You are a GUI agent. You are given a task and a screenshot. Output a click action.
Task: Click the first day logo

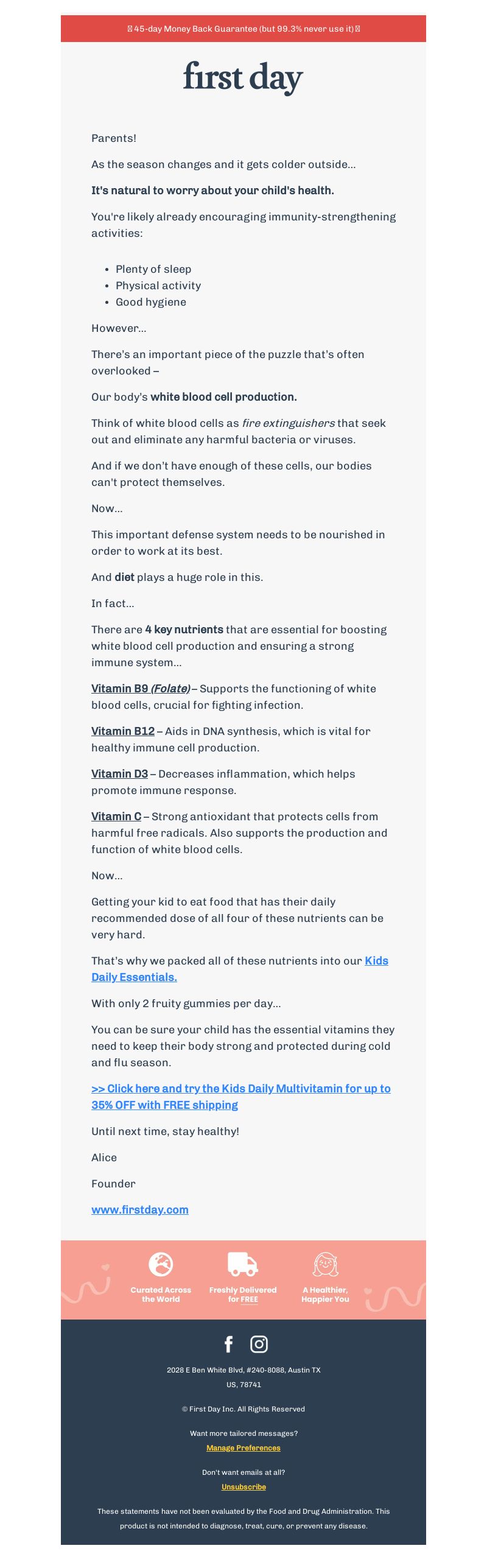point(243,78)
